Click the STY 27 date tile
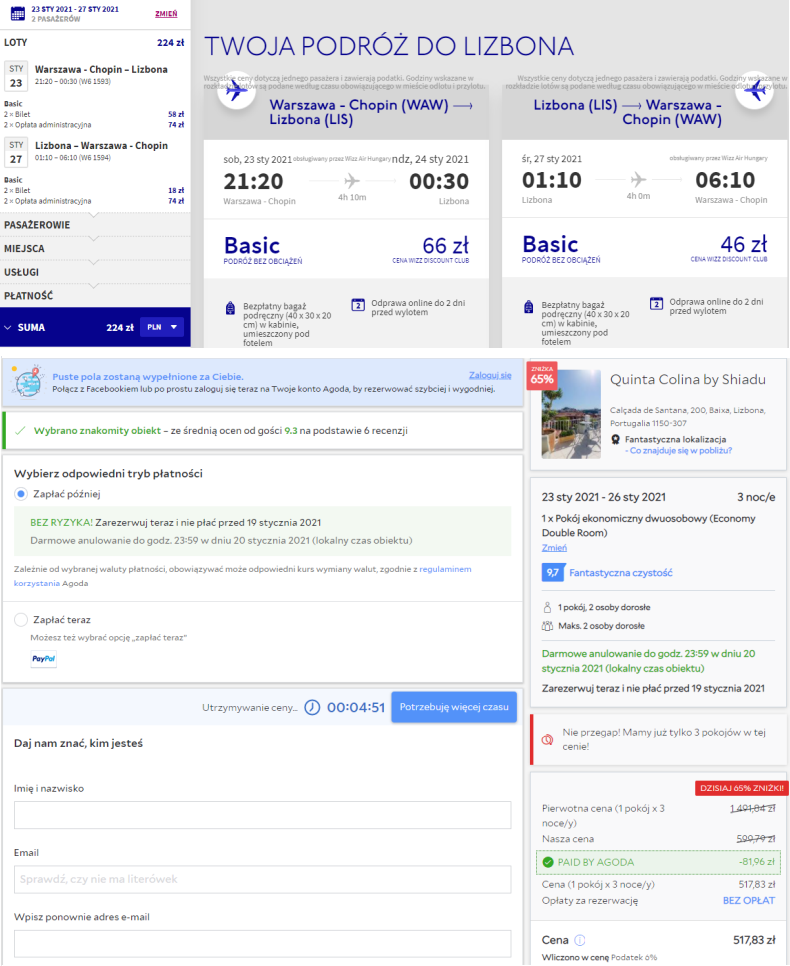This screenshot has height=966, width=790. click(16, 152)
